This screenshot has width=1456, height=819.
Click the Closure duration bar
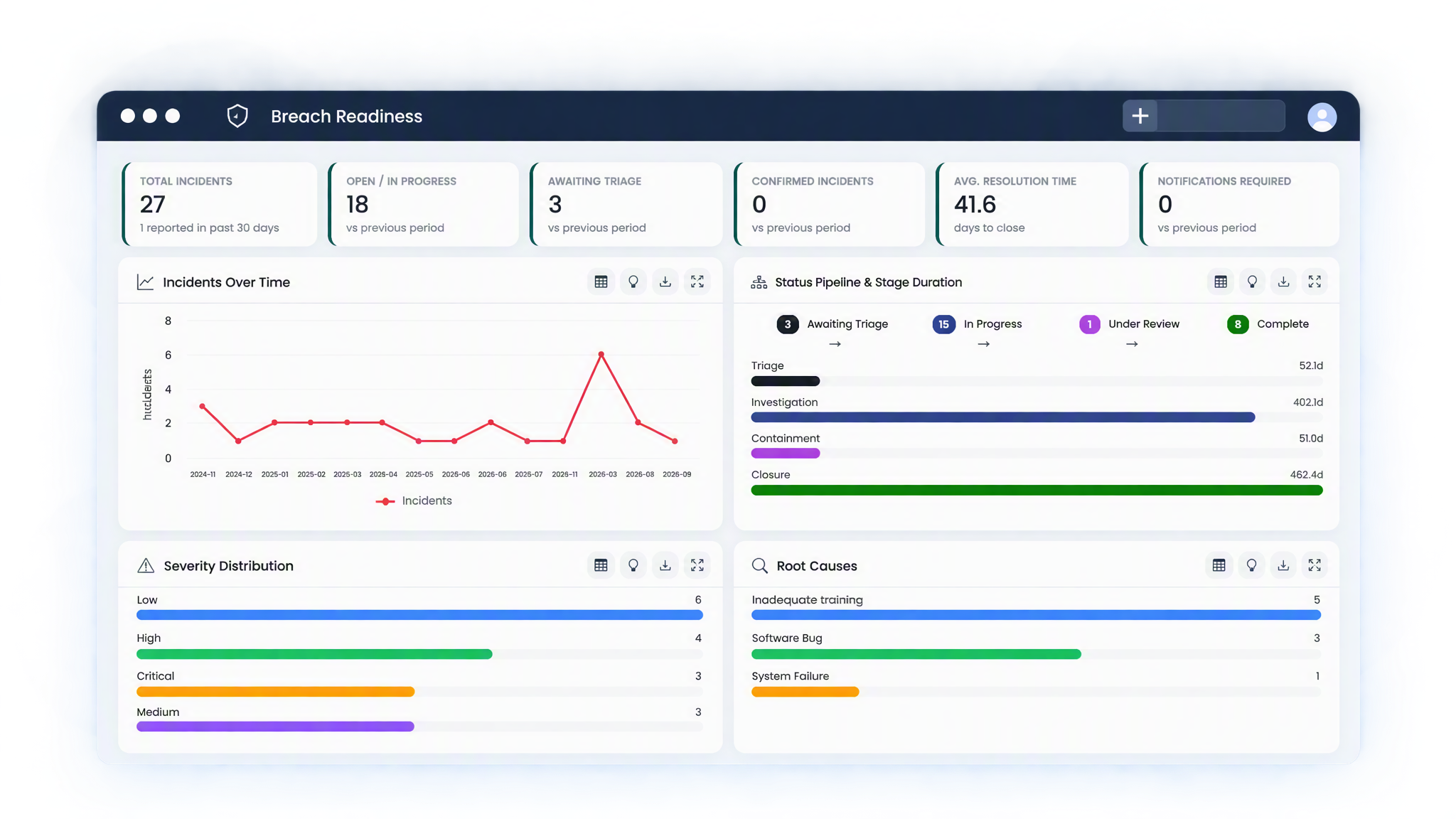(x=1037, y=490)
